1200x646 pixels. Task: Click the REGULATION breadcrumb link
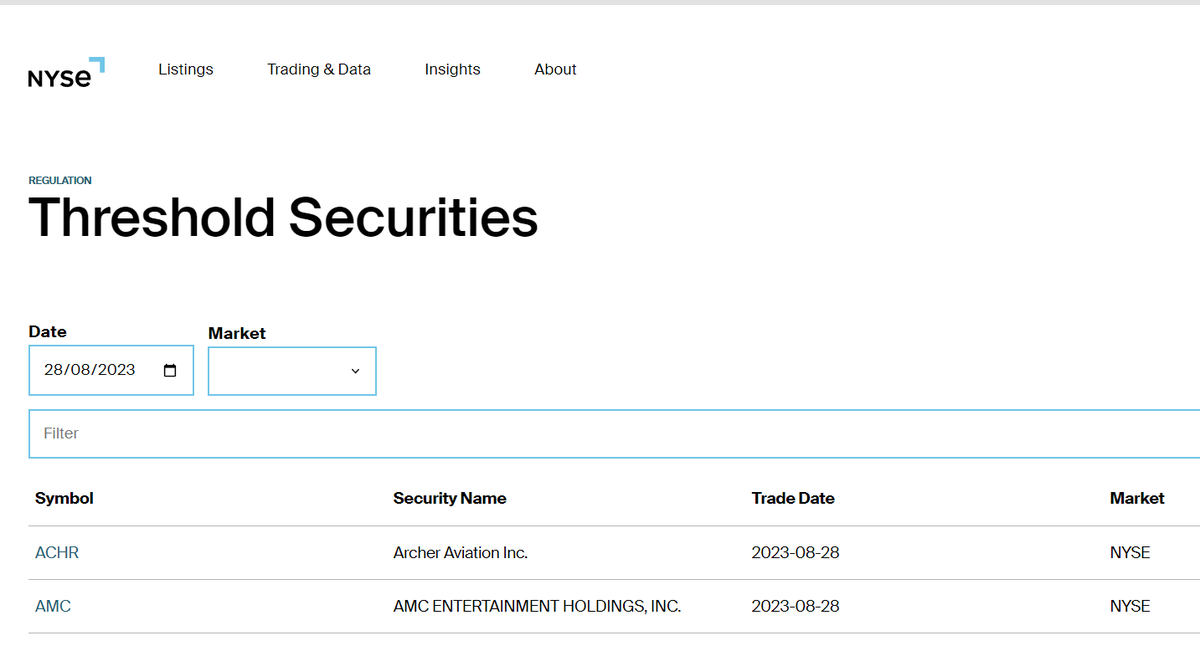(60, 181)
